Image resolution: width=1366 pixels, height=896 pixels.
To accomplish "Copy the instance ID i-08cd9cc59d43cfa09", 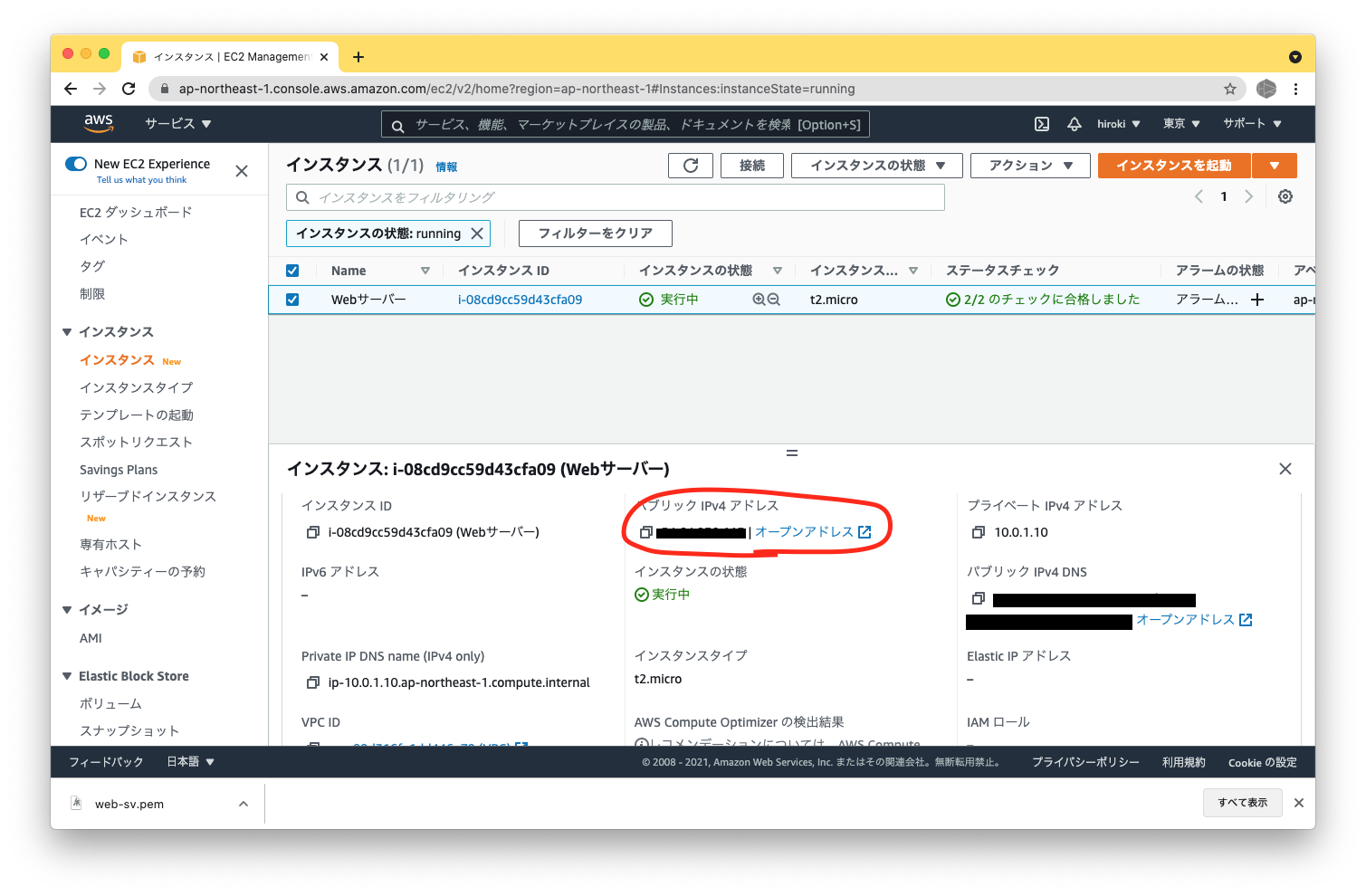I will click(x=313, y=532).
